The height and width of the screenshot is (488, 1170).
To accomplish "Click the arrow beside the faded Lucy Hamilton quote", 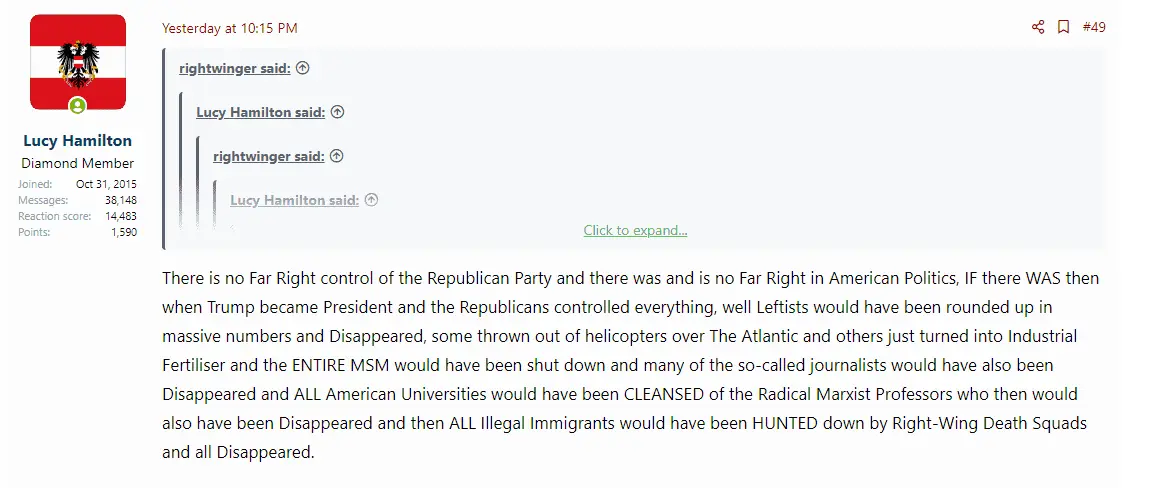I will (x=371, y=200).
